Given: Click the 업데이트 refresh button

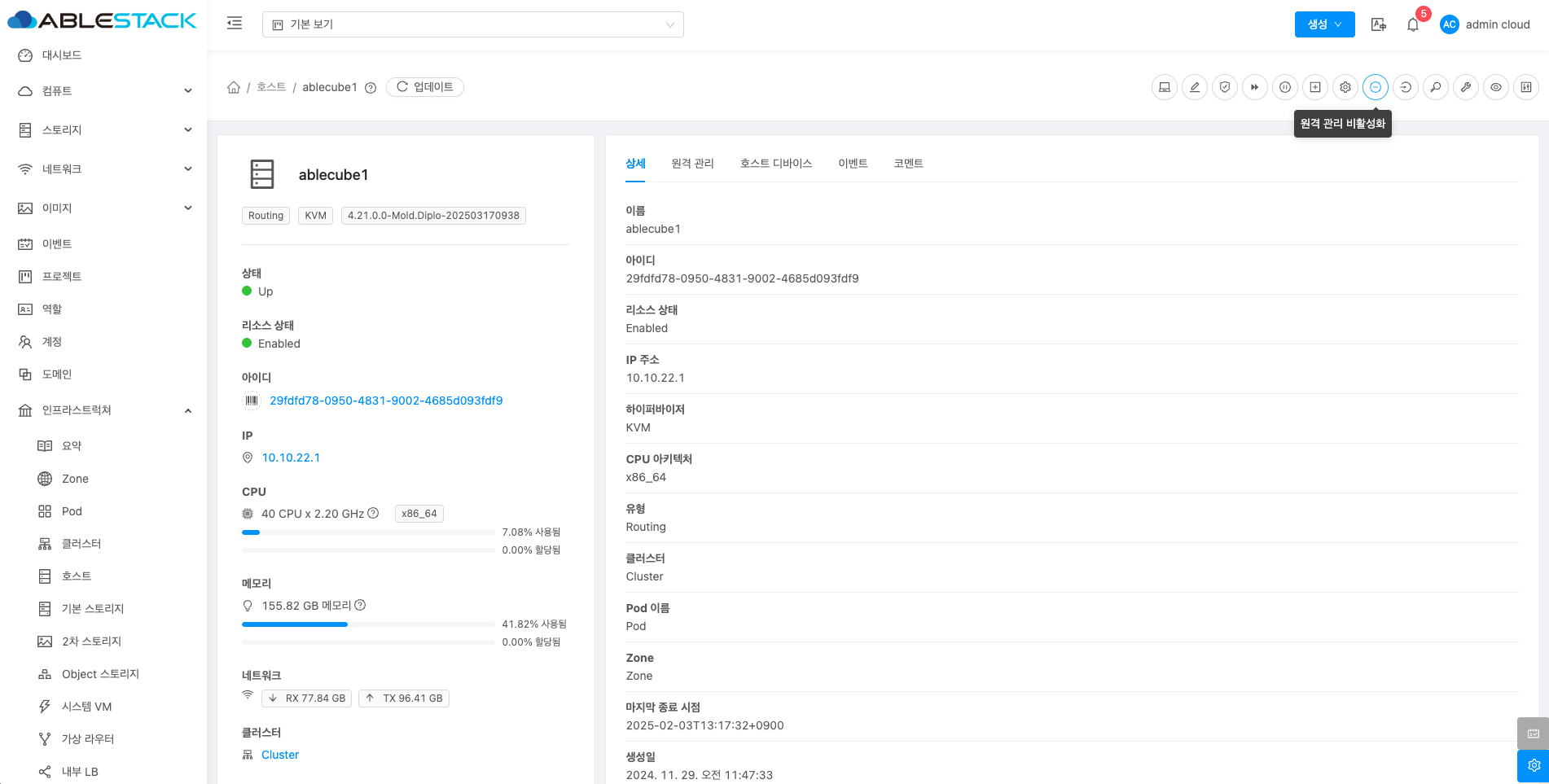Looking at the screenshot, I should coord(425,87).
